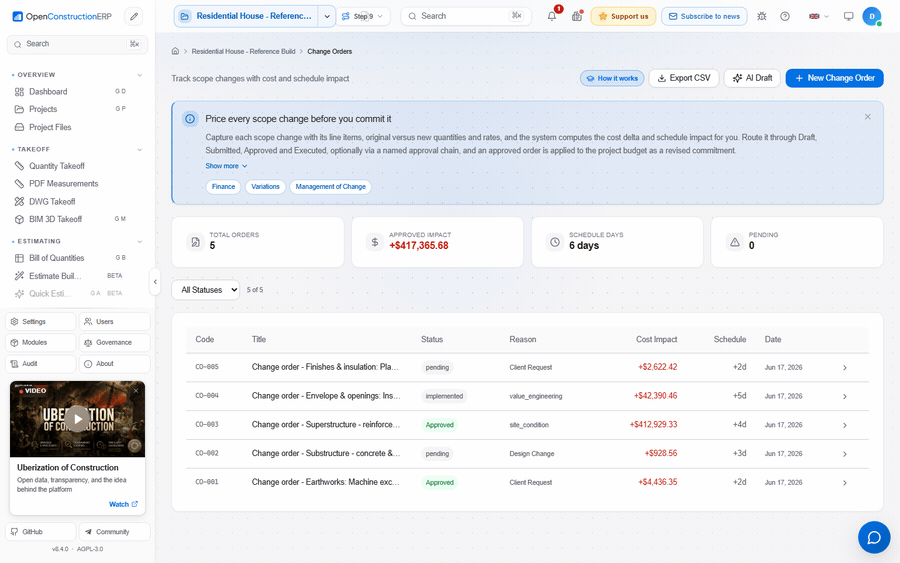The image size is (900, 563).
Task: Click the New Change Order button
Action: (834, 78)
